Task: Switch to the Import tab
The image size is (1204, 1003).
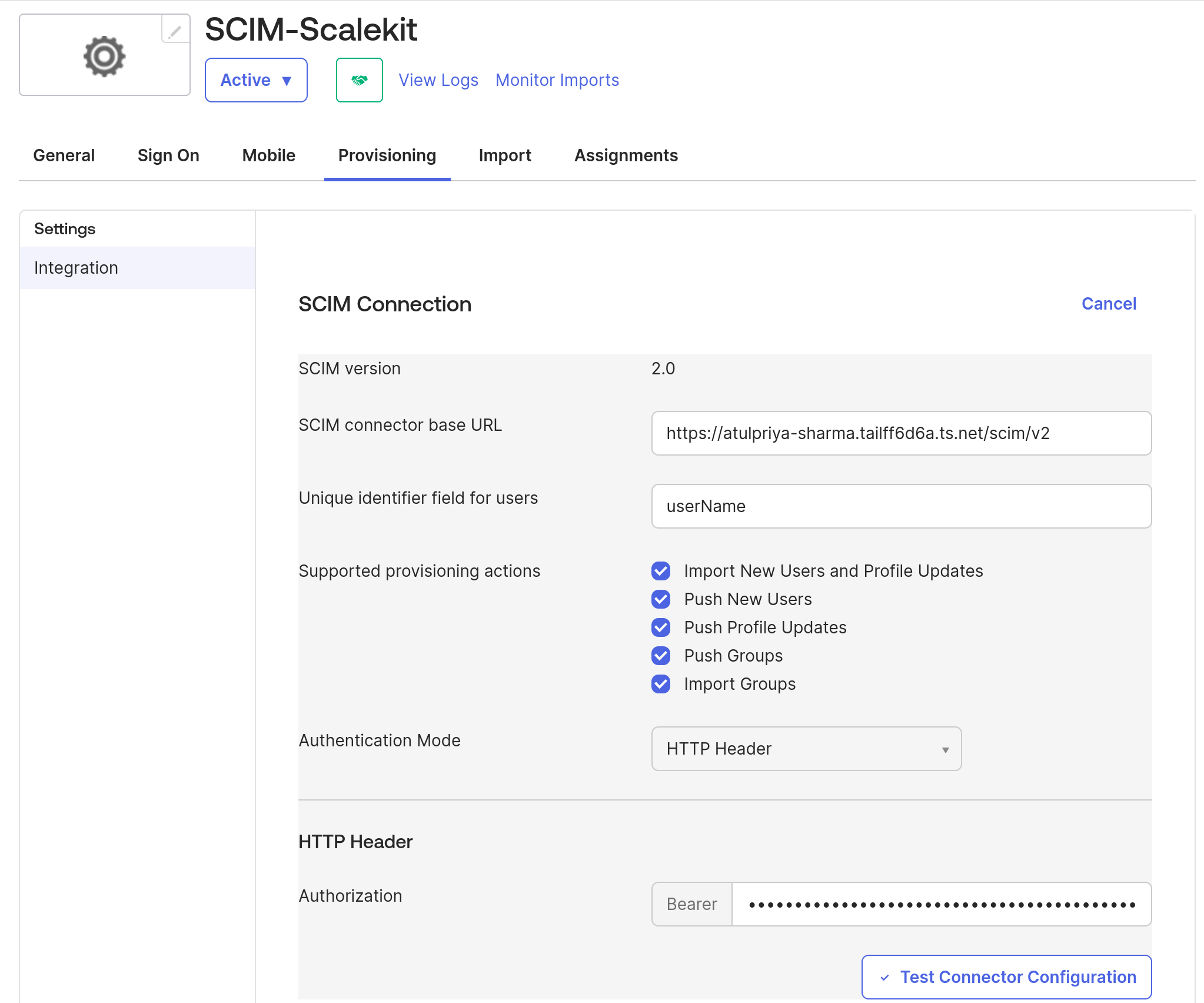Action: click(505, 155)
